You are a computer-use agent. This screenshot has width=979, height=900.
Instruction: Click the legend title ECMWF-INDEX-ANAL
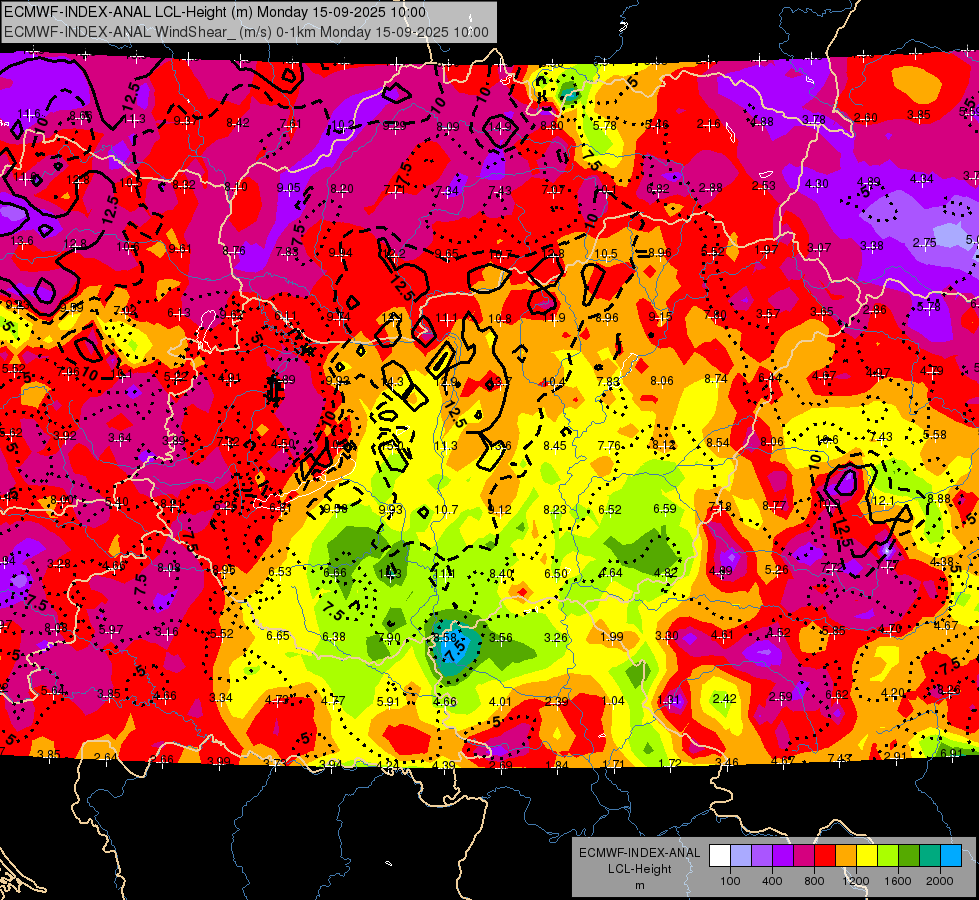coord(639,853)
